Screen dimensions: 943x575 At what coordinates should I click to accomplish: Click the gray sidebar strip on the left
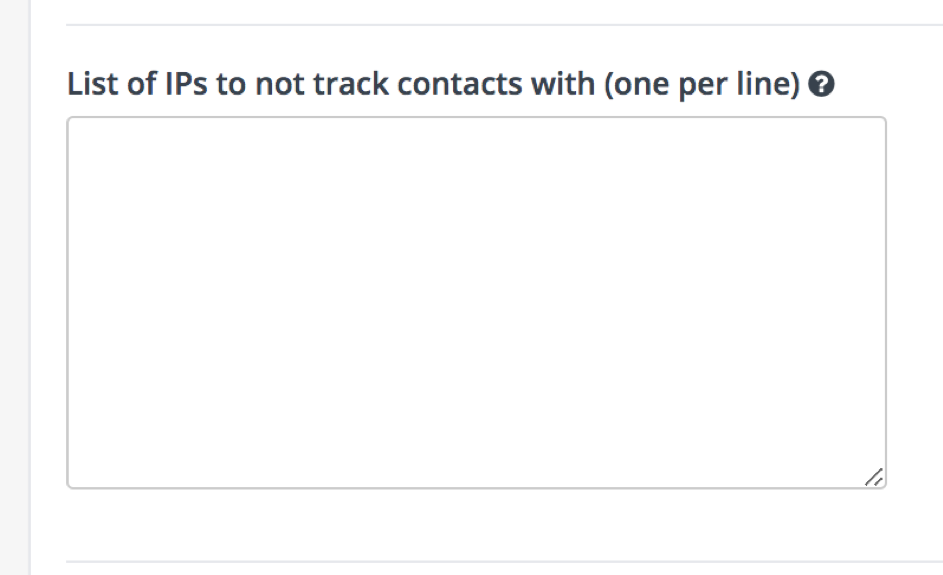14,288
